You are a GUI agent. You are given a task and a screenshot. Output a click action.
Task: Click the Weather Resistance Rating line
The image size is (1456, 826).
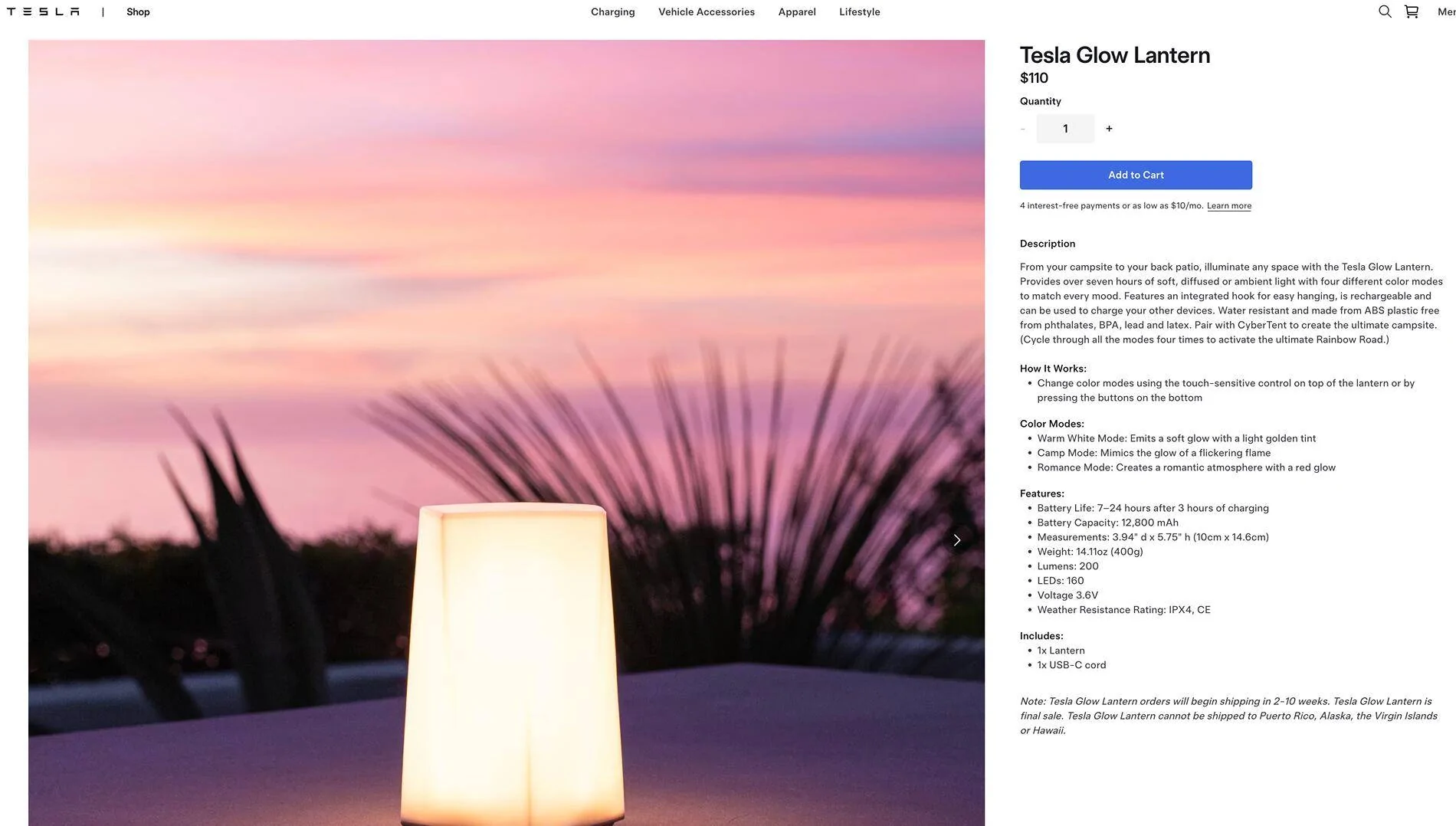pos(1124,610)
